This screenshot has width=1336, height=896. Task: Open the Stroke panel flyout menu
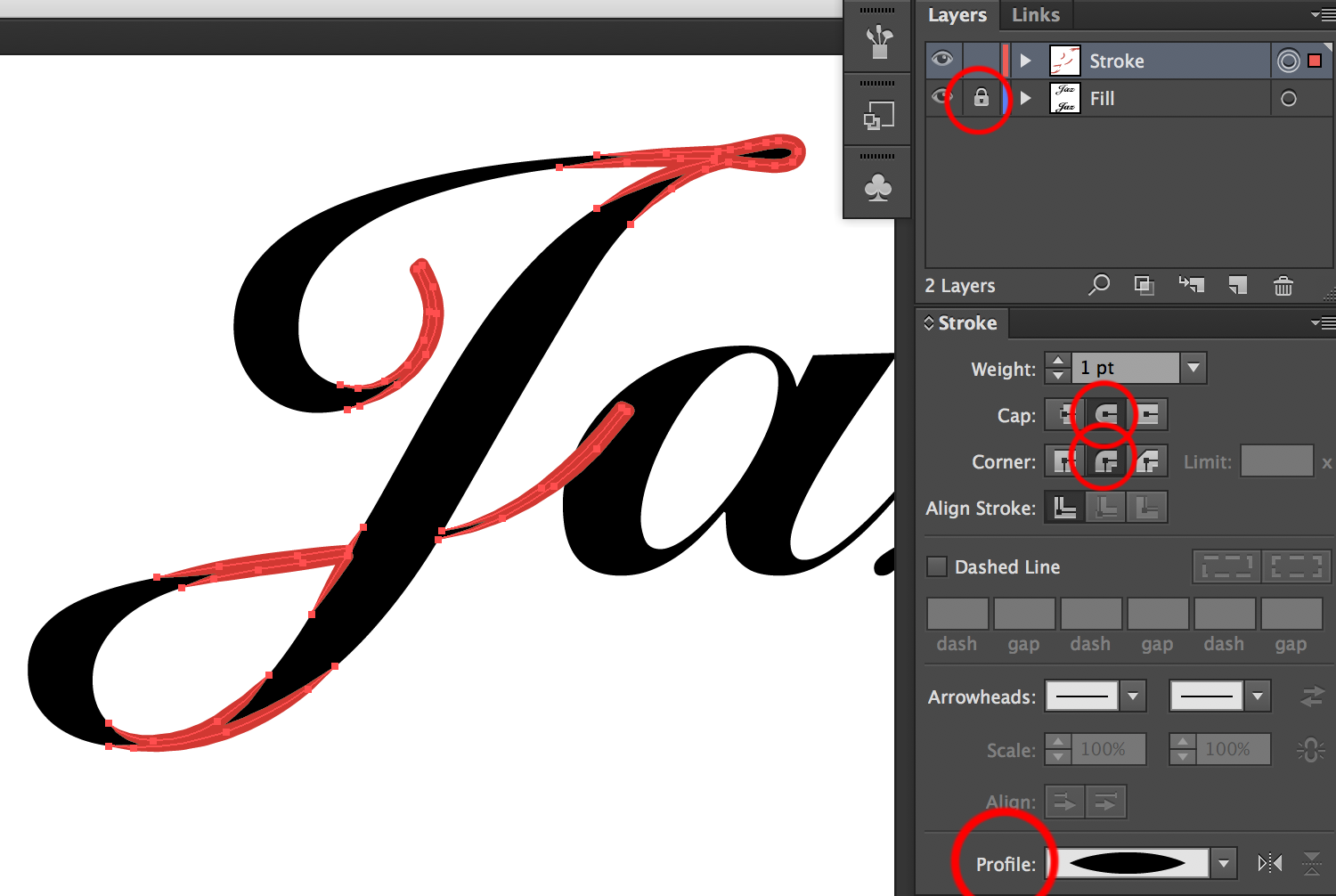pyautogui.click(x=1323, y=322)
